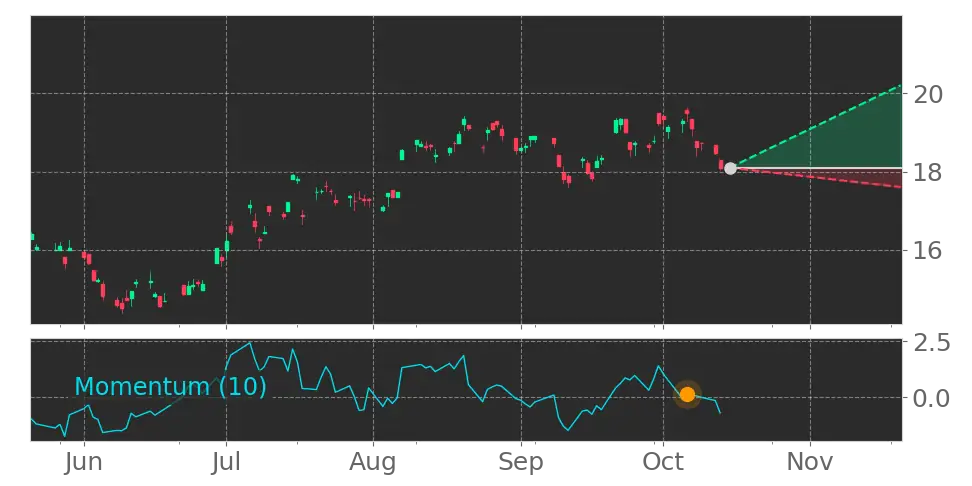This screenshot has width=972, height=486.
Task: Click the Aug date axis label
Action: click(x=373, y=462)
